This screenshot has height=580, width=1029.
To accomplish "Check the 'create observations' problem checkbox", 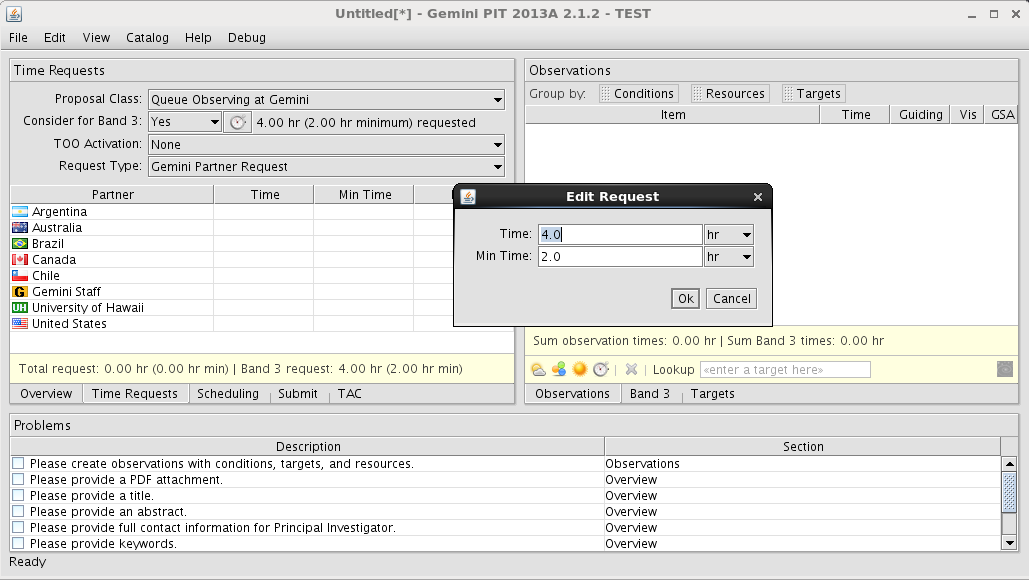I will (18, 463).
